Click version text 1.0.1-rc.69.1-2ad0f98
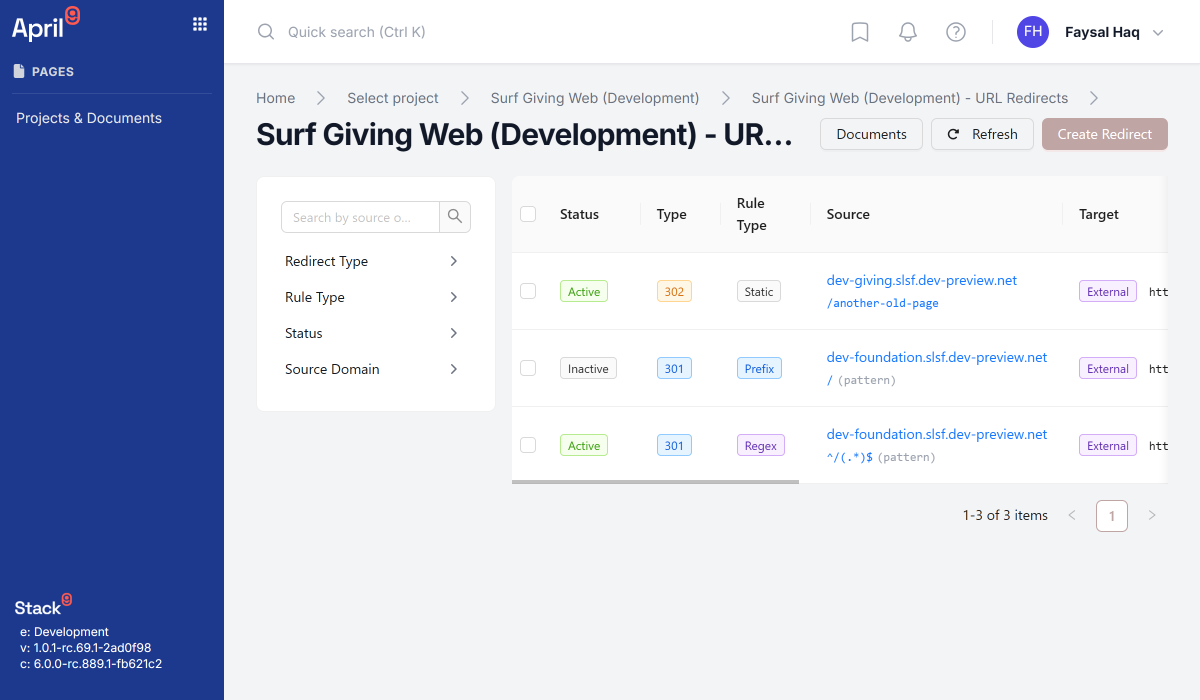 (86, 648)
